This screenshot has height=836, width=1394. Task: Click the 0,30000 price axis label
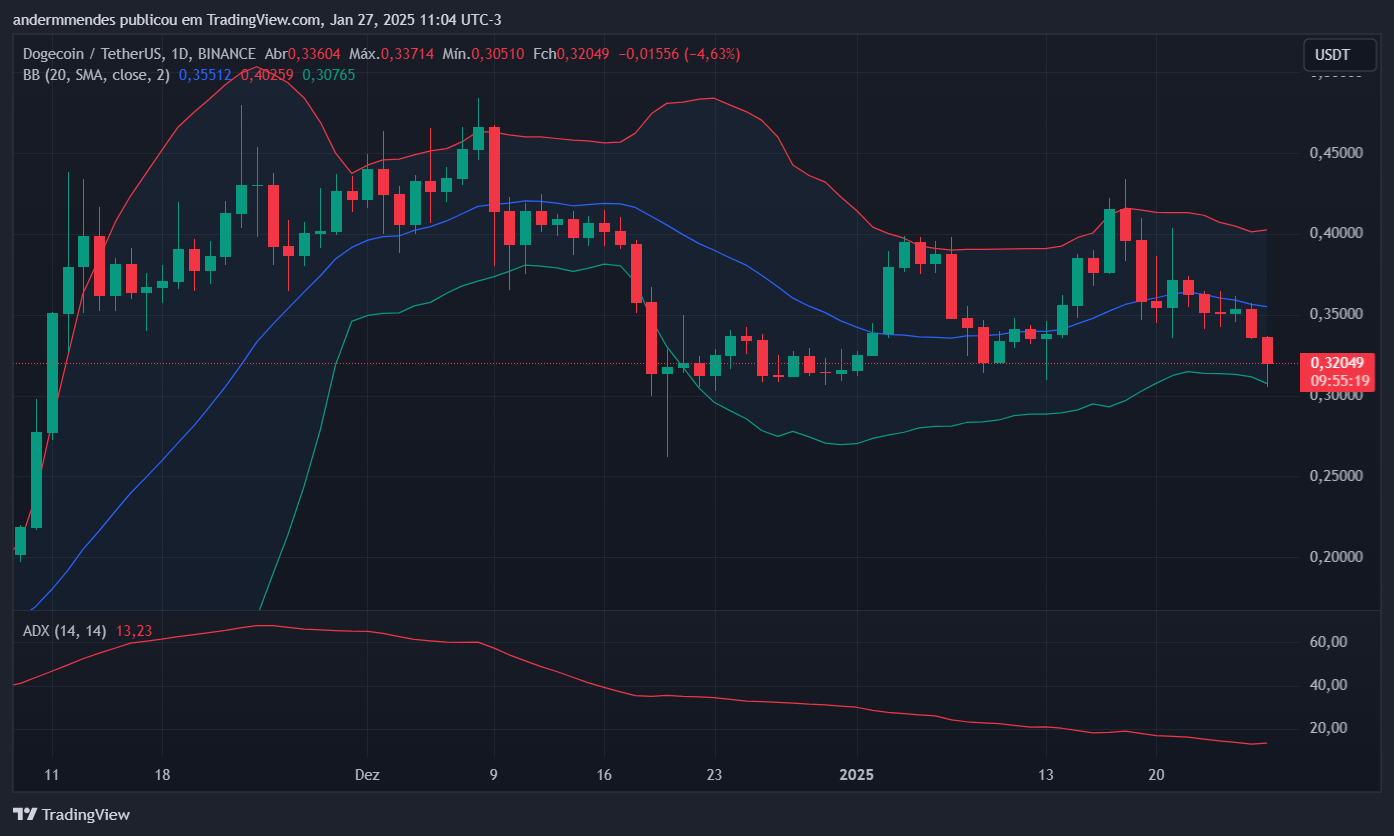1336,395
